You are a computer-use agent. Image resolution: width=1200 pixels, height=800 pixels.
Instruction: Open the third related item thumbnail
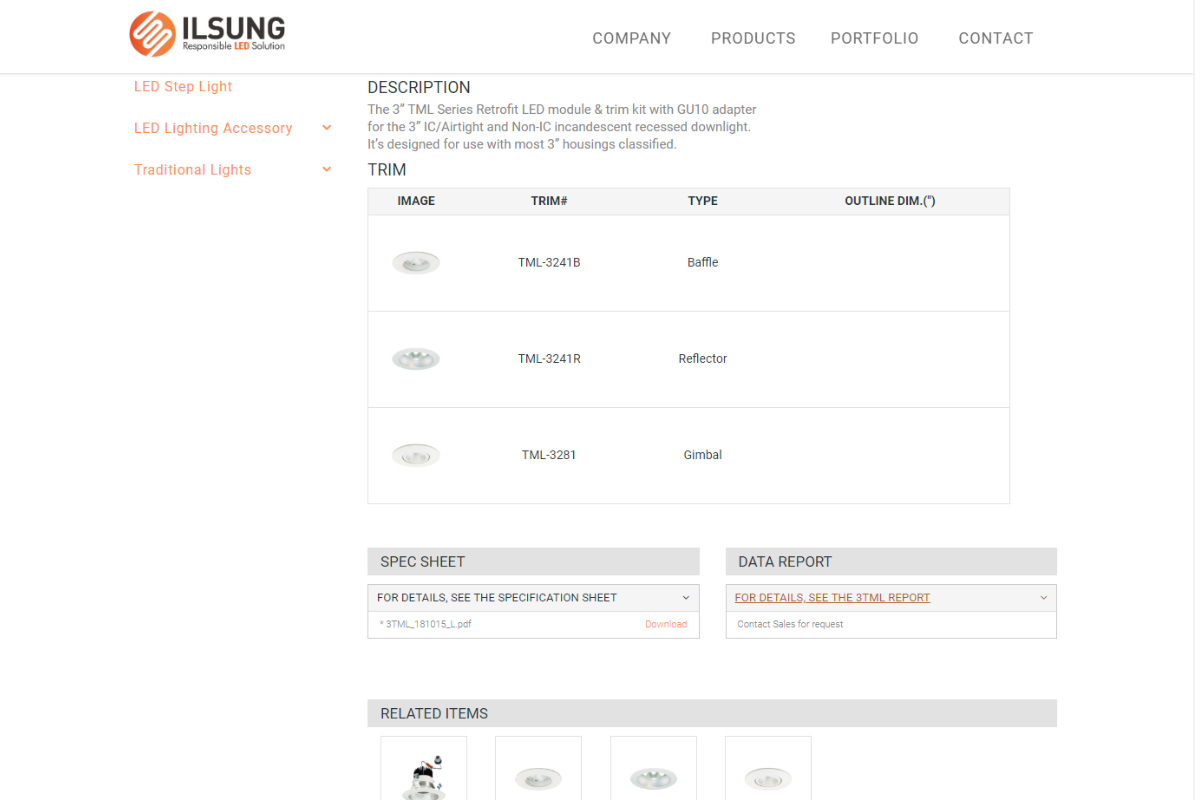653,770
